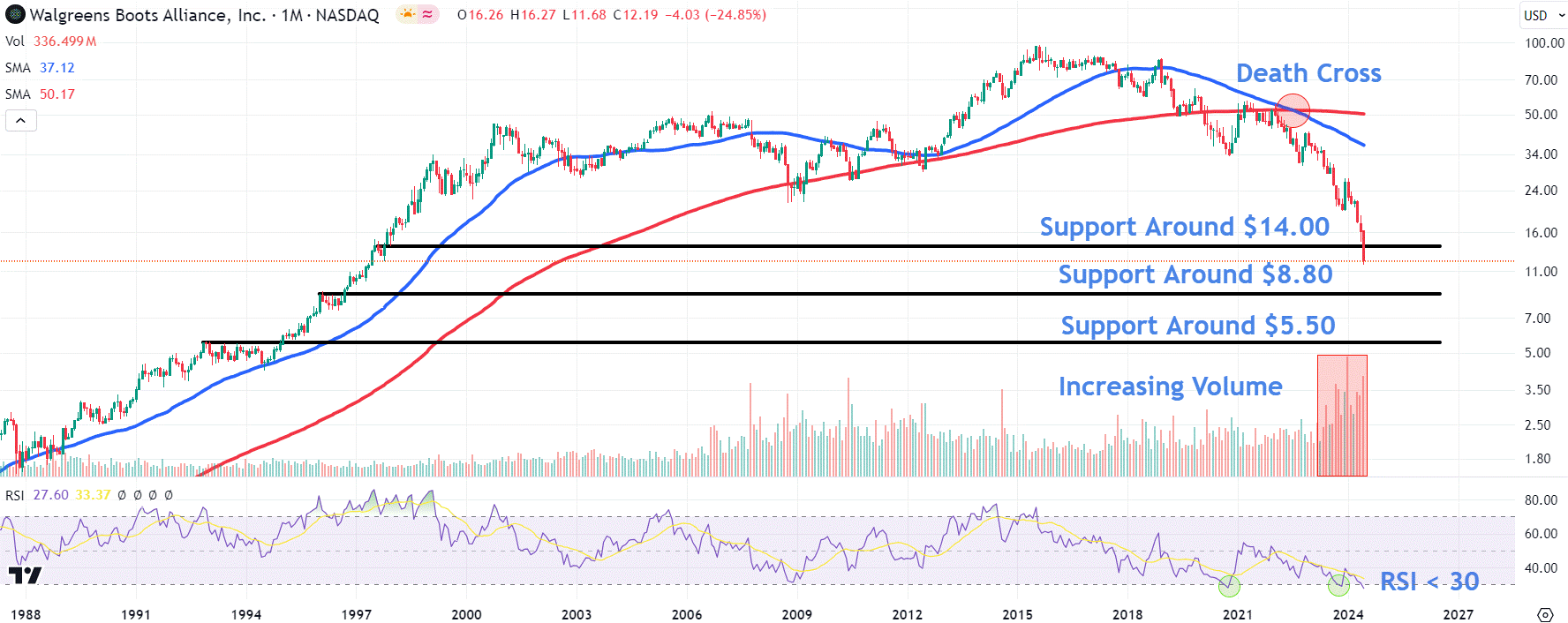This screenshot has height=623, width=1568.
Task: Click the pink approximately-equal indicator icon
Action: click(428, 14)
